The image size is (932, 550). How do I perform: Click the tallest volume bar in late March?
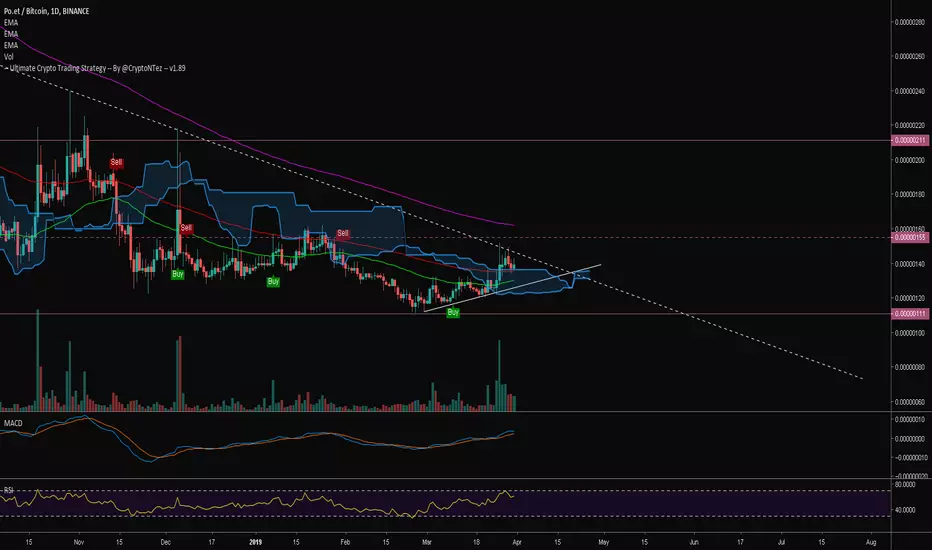click(x=498, y=376)
